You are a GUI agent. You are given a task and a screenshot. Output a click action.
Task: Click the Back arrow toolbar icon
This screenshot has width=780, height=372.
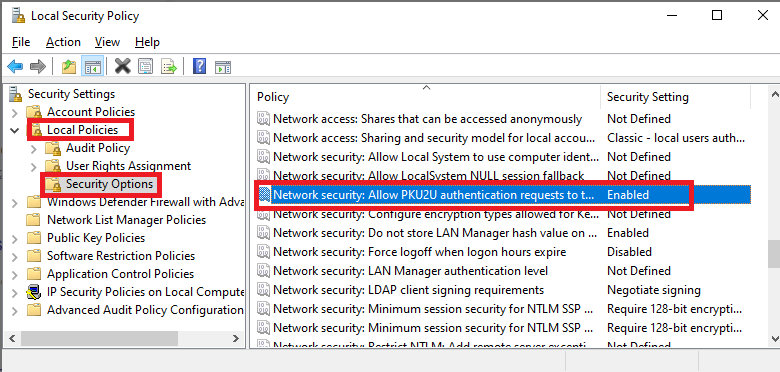[x=15, y=66]
